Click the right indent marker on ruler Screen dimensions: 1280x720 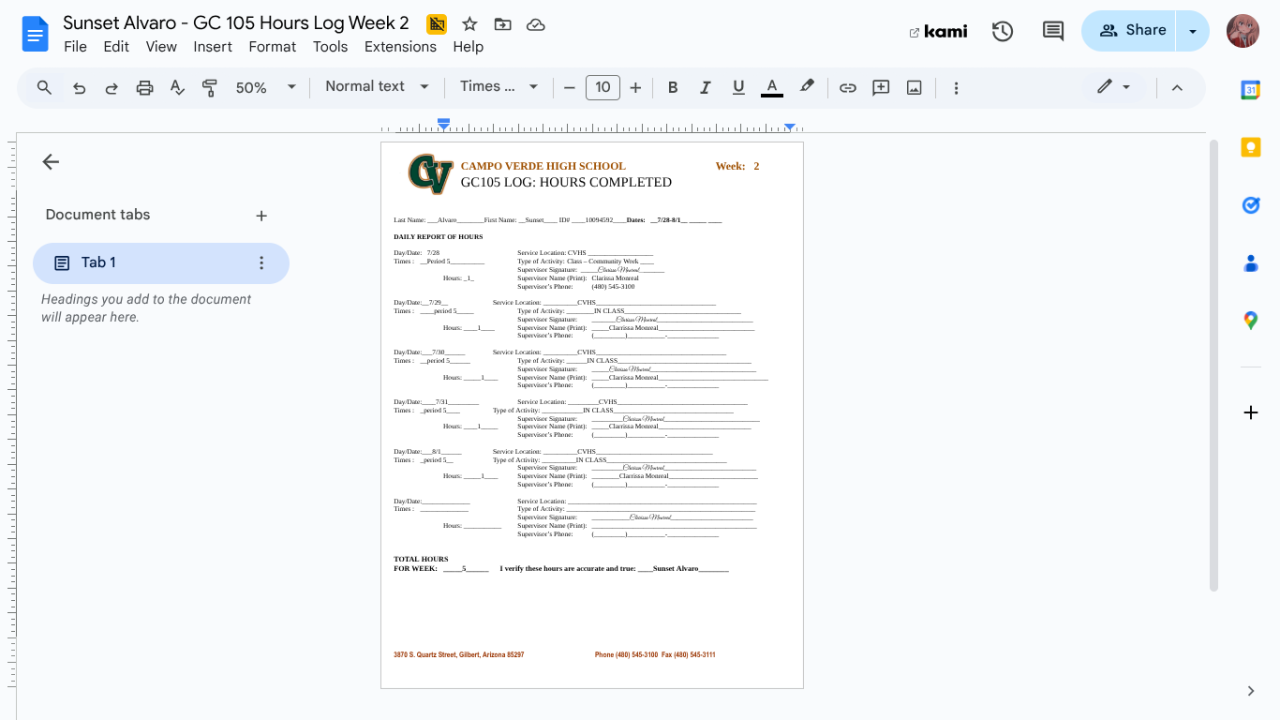tap(790, 127)
